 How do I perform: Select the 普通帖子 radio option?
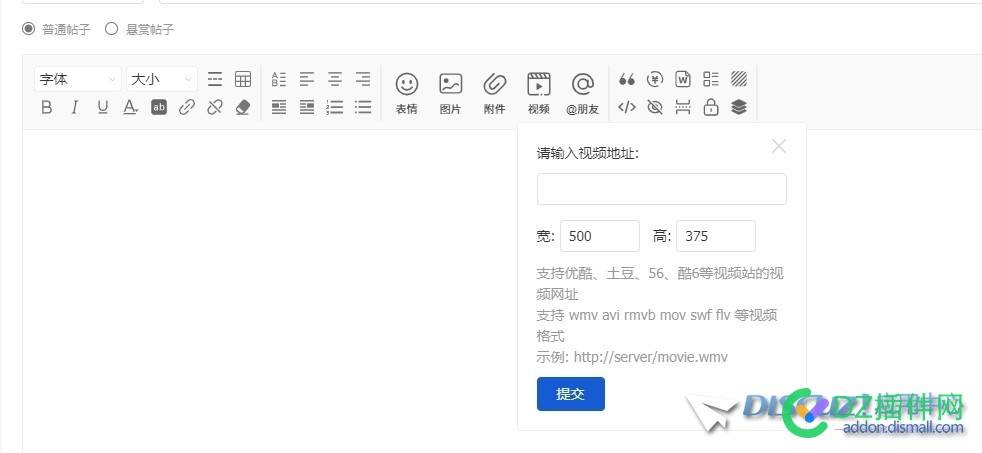(x=29, y=29)
